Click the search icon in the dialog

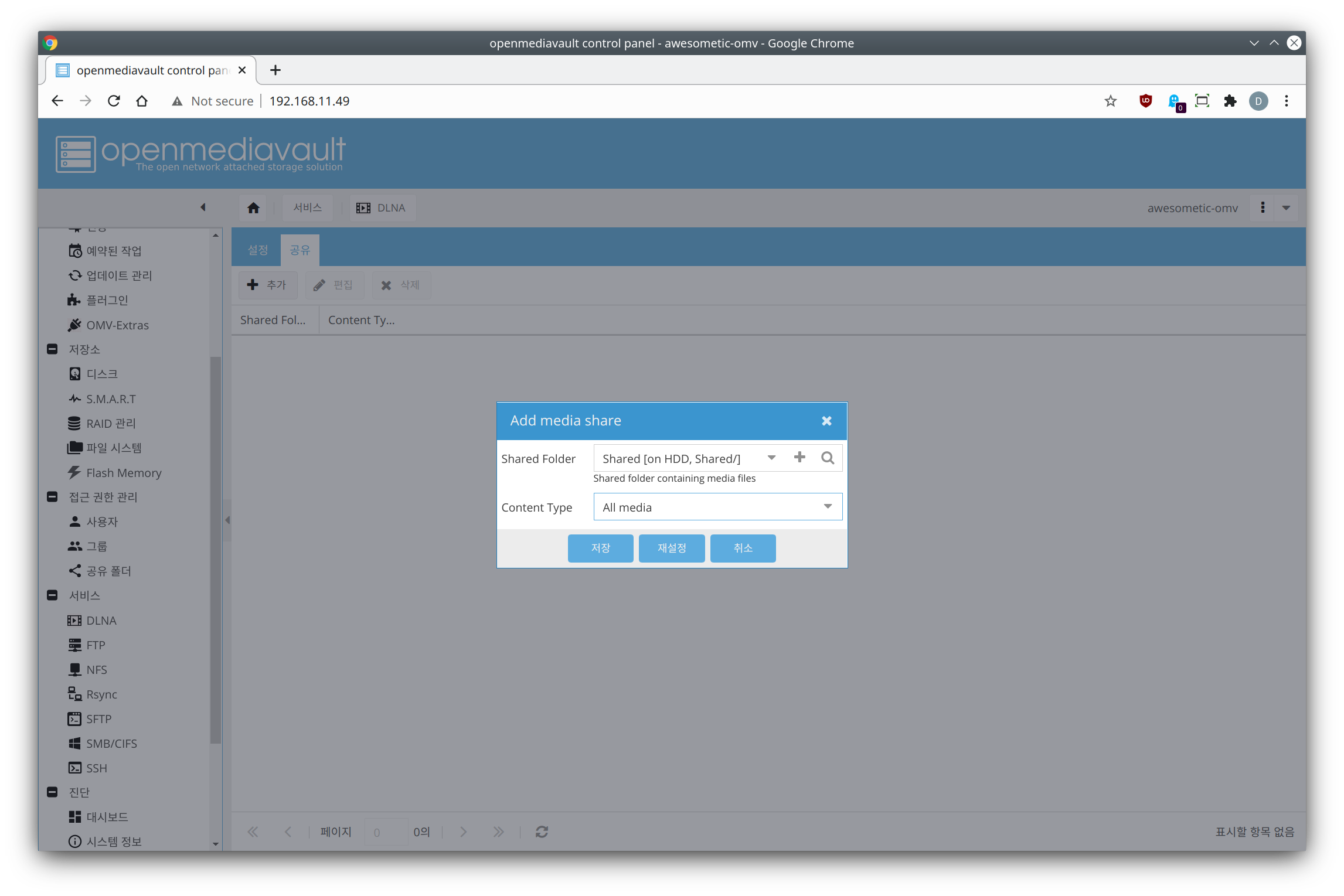828,458
